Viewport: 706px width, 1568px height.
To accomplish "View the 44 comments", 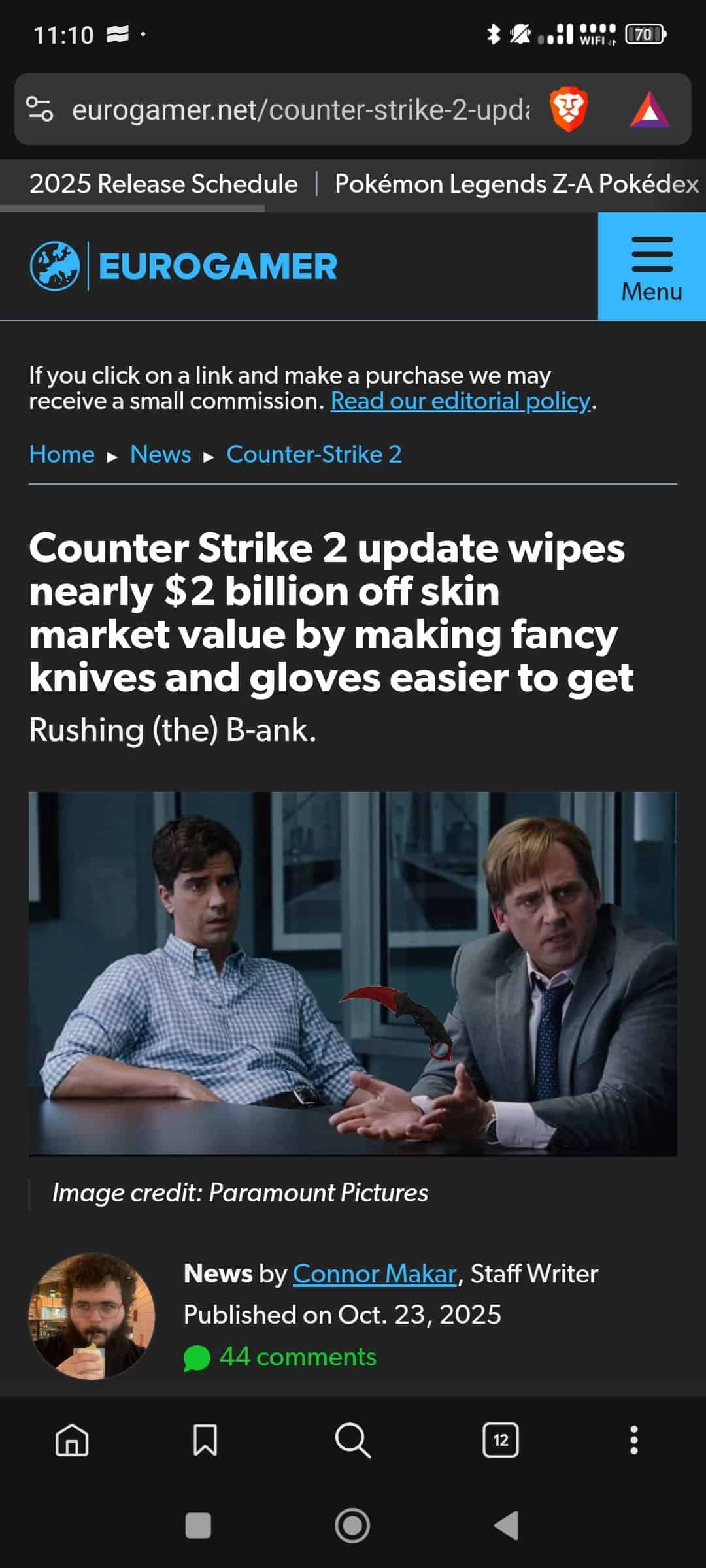I will click(x=280, y=1357).
